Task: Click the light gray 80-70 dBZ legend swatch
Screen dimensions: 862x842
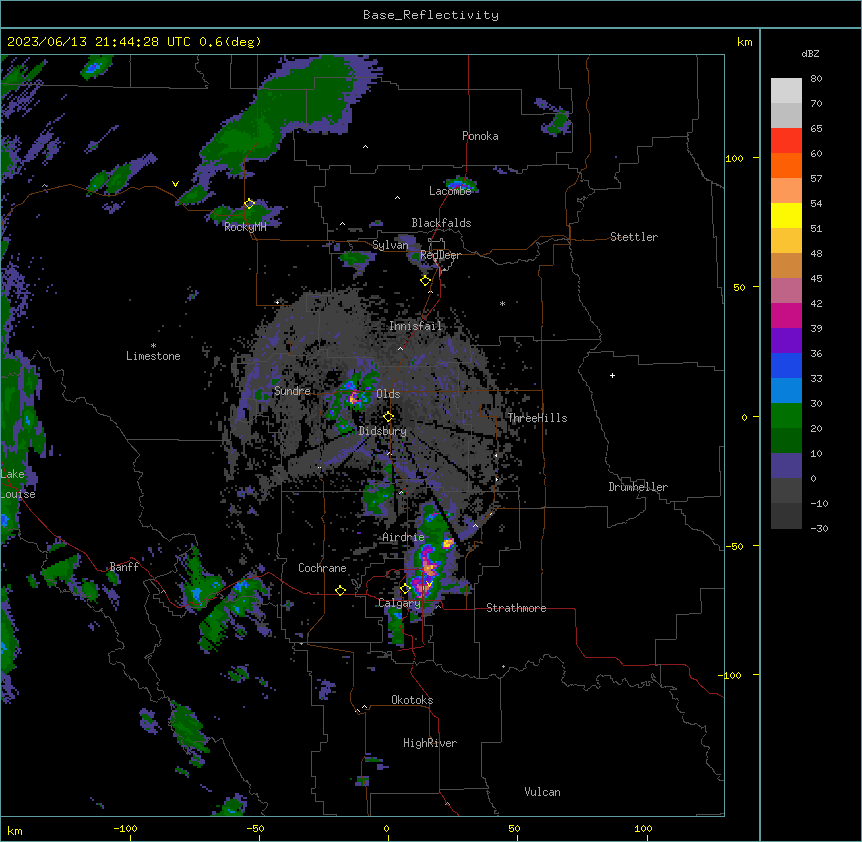Action: [786, 91]
